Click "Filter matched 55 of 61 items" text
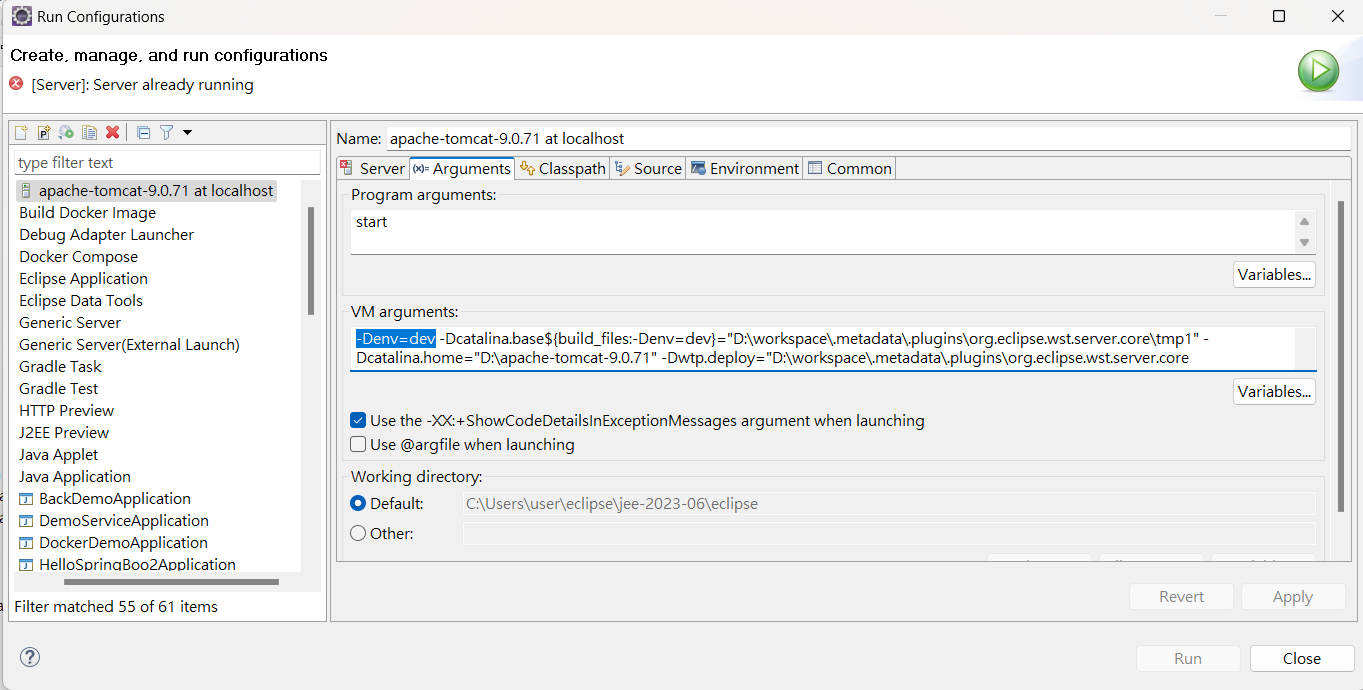Image resolution: width=1363 pixels, height=690 pixels. coord(116,606)
